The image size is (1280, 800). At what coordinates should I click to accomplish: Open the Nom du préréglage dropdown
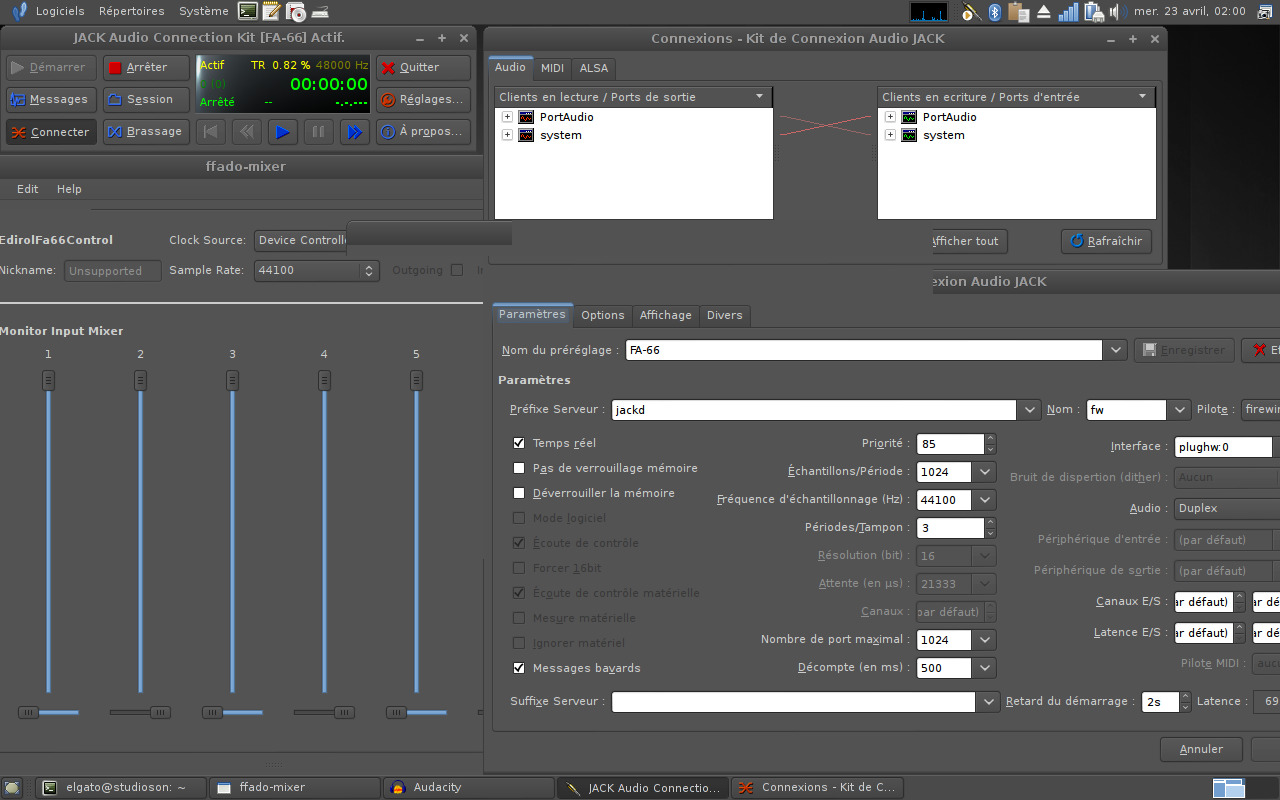pos(1115,350)
